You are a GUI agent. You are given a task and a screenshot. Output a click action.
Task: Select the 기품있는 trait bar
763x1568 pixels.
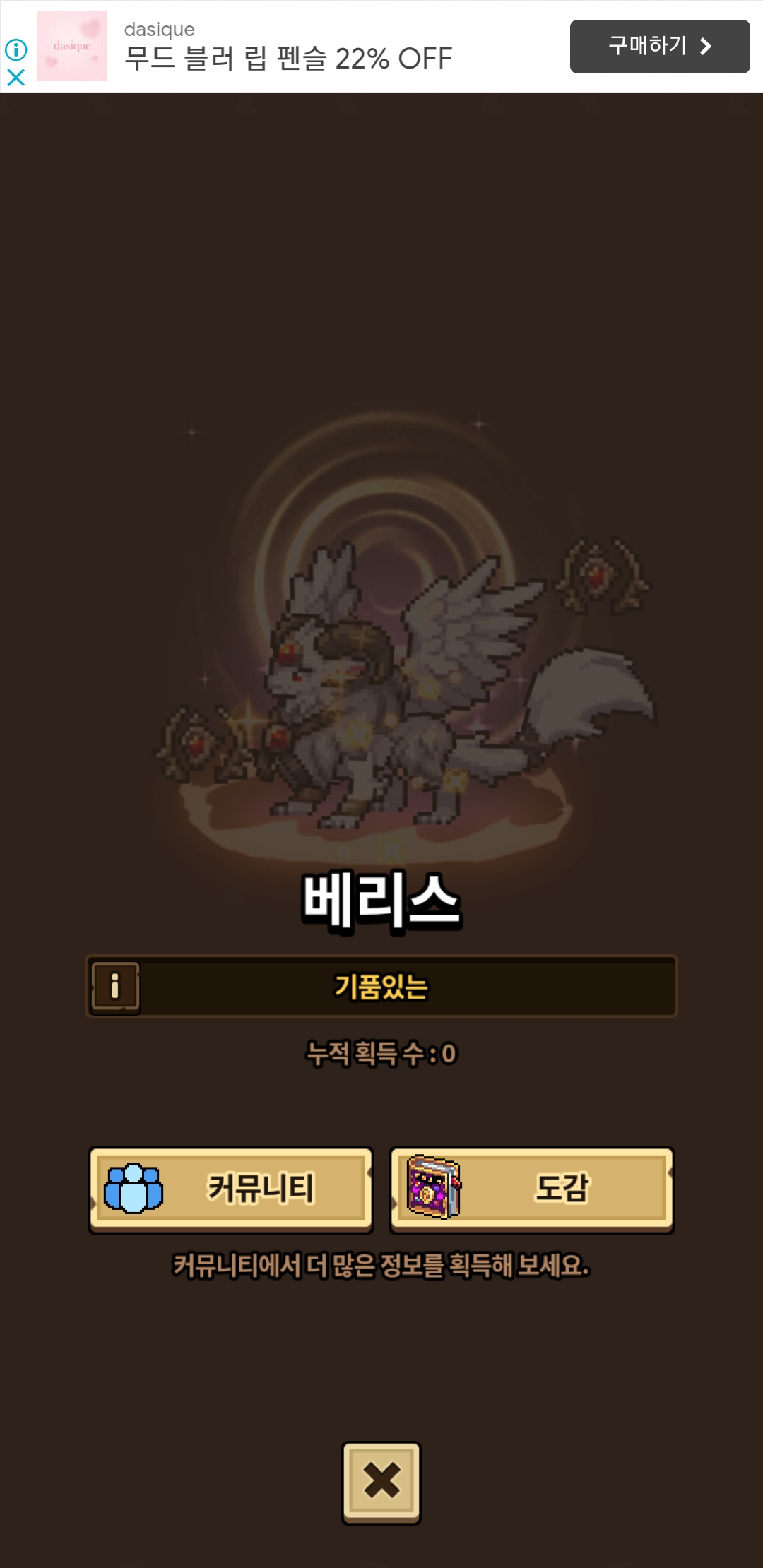(x=381, y=986)
